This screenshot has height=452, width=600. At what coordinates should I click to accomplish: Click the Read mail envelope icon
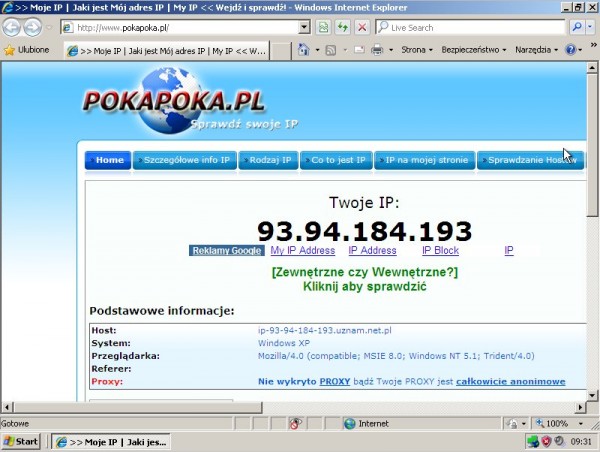click(x=359, y=50)
